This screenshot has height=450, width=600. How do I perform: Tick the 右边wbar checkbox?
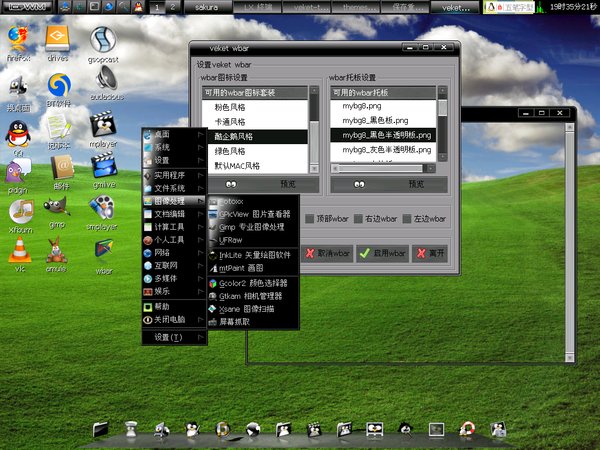pos(359,219)
